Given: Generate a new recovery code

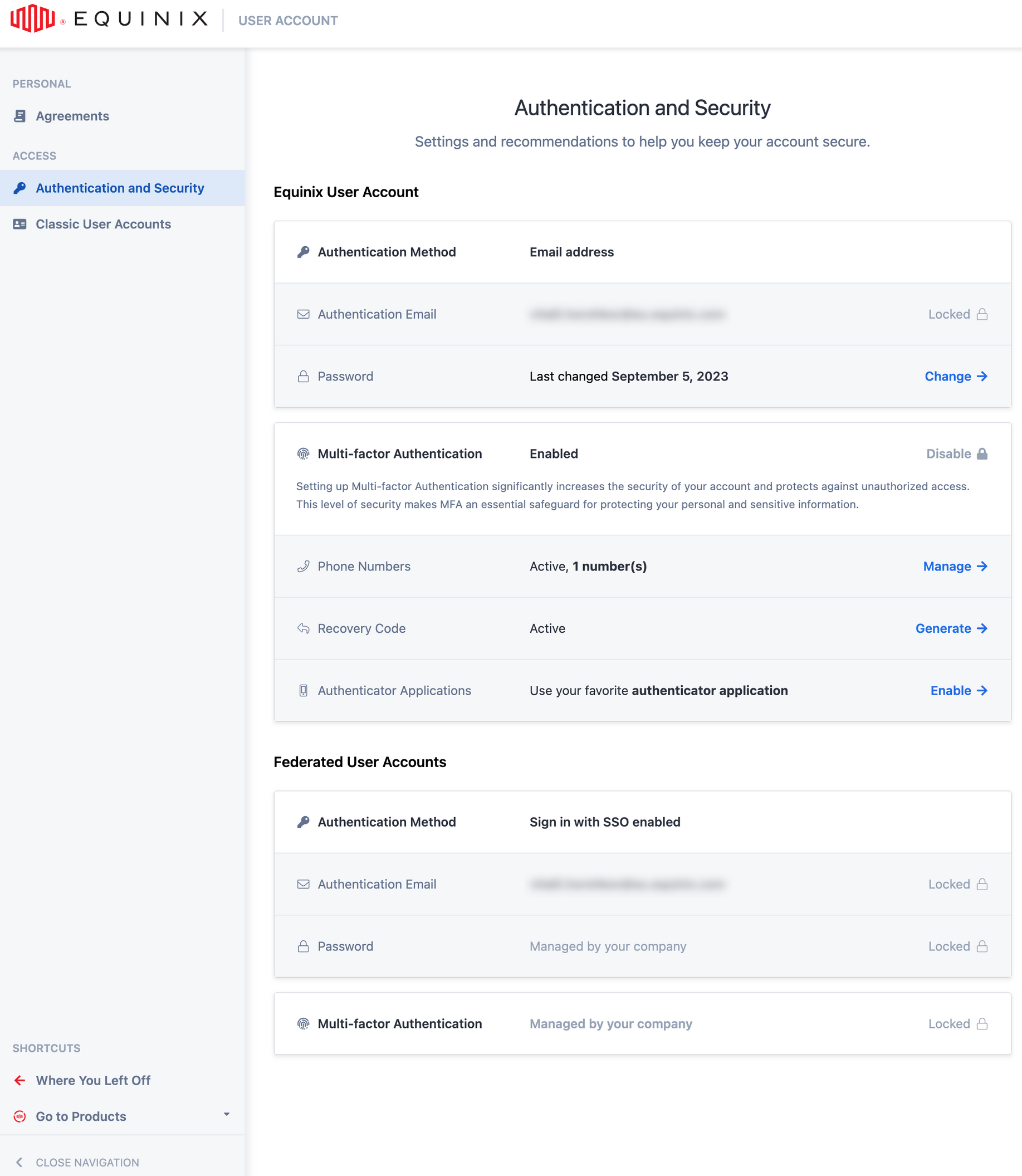Looking at the screenshot, I should (951, 628).
